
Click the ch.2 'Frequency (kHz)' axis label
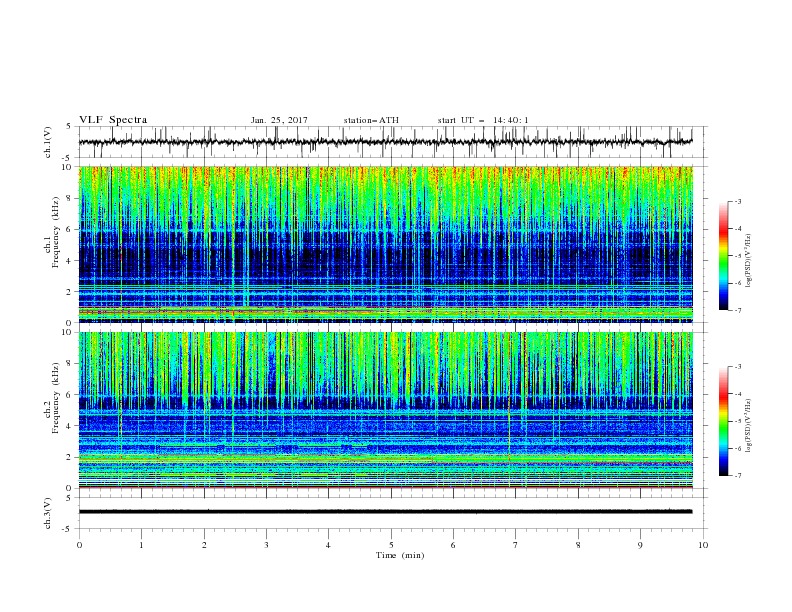point(56,398)
